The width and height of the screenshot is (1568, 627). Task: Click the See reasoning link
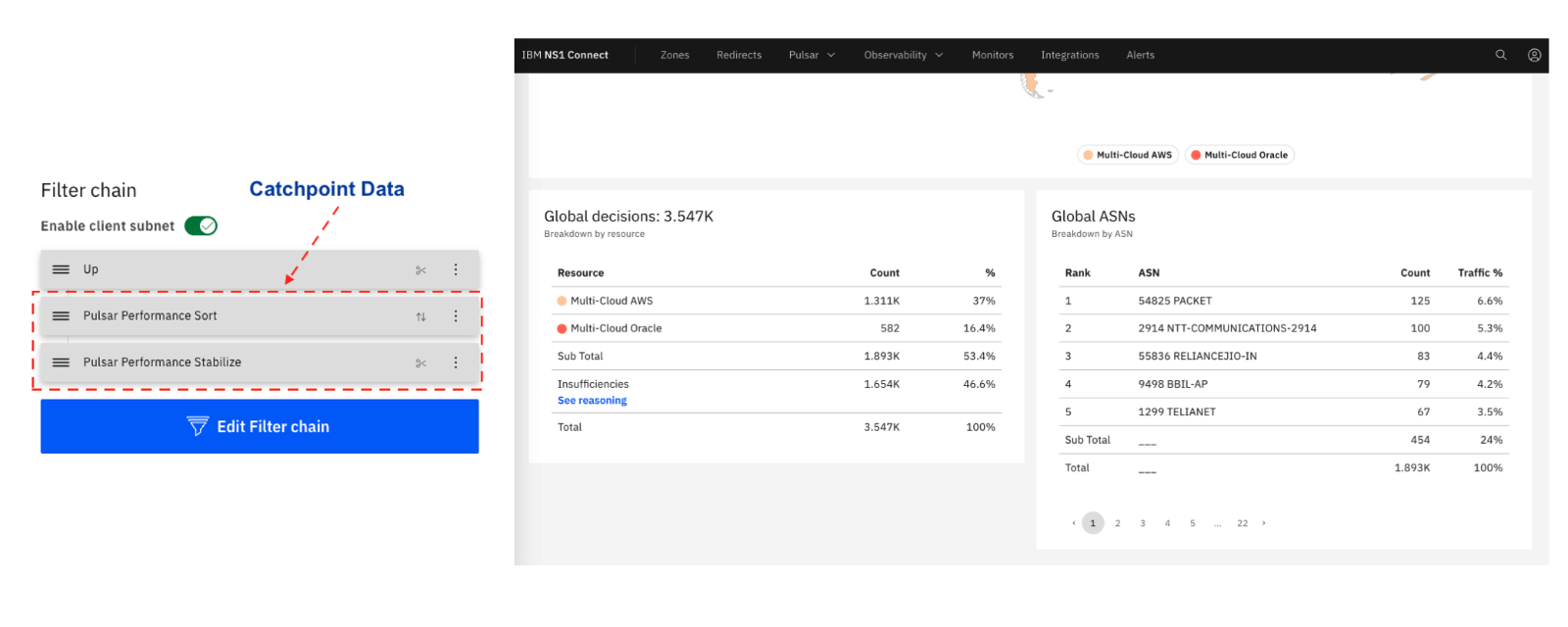point(592,401)
